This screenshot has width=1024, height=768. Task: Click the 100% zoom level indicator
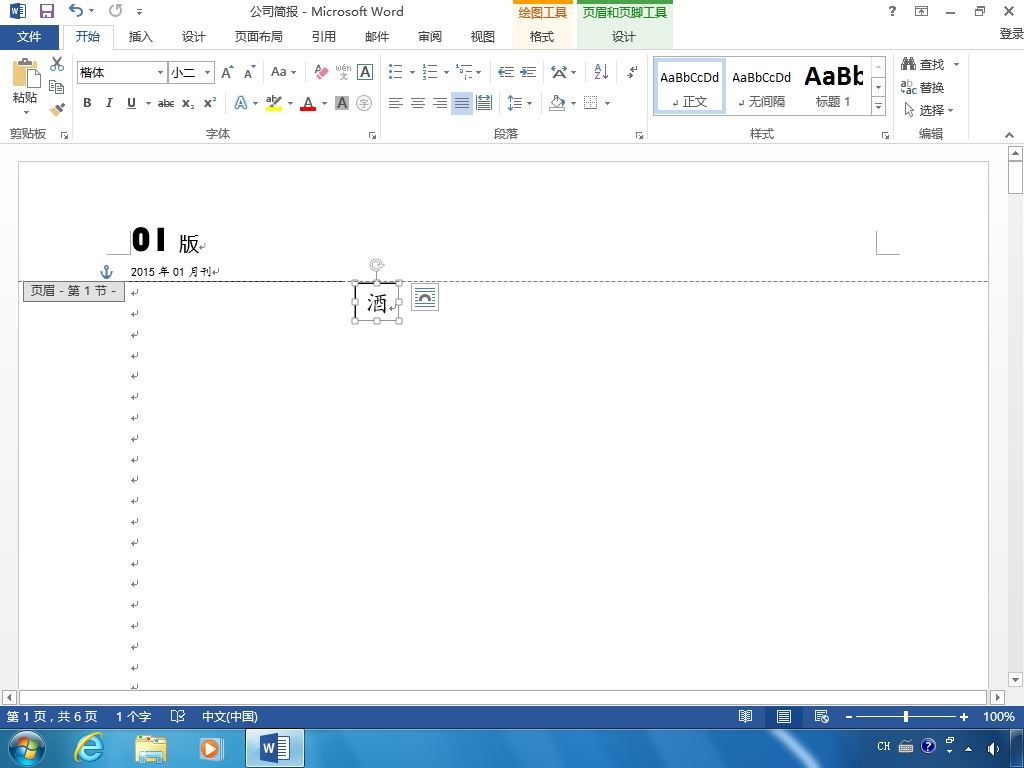tap(999, 716)
